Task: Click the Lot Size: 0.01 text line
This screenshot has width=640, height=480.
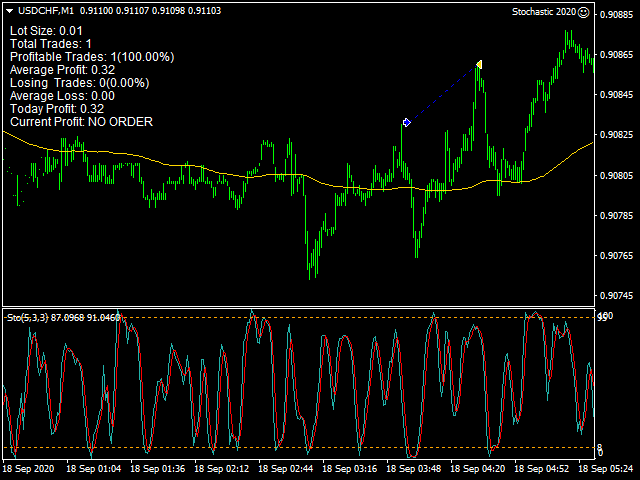Action: (x=46, y=31)
